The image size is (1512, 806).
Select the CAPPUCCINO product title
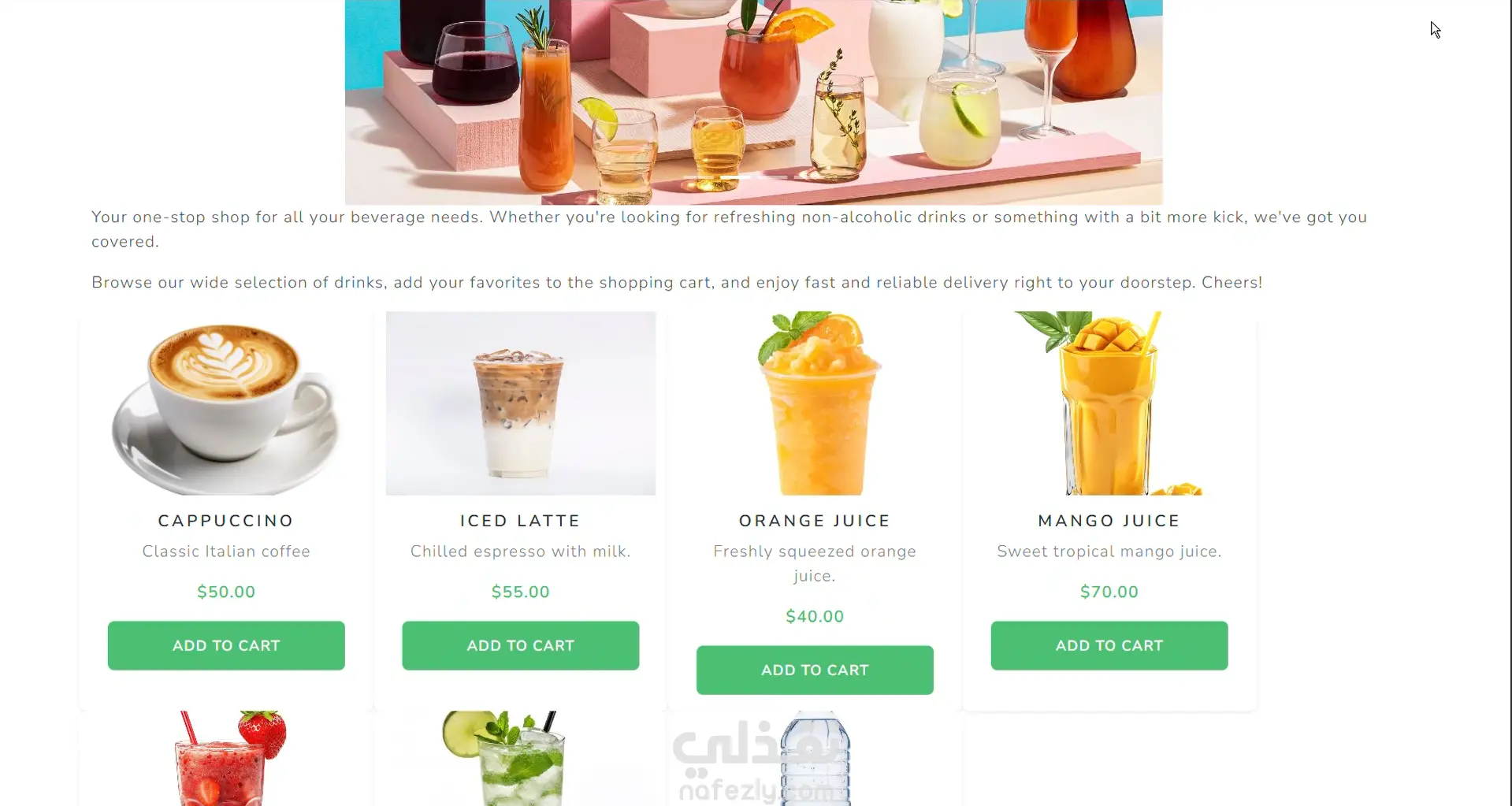point(226,521)
